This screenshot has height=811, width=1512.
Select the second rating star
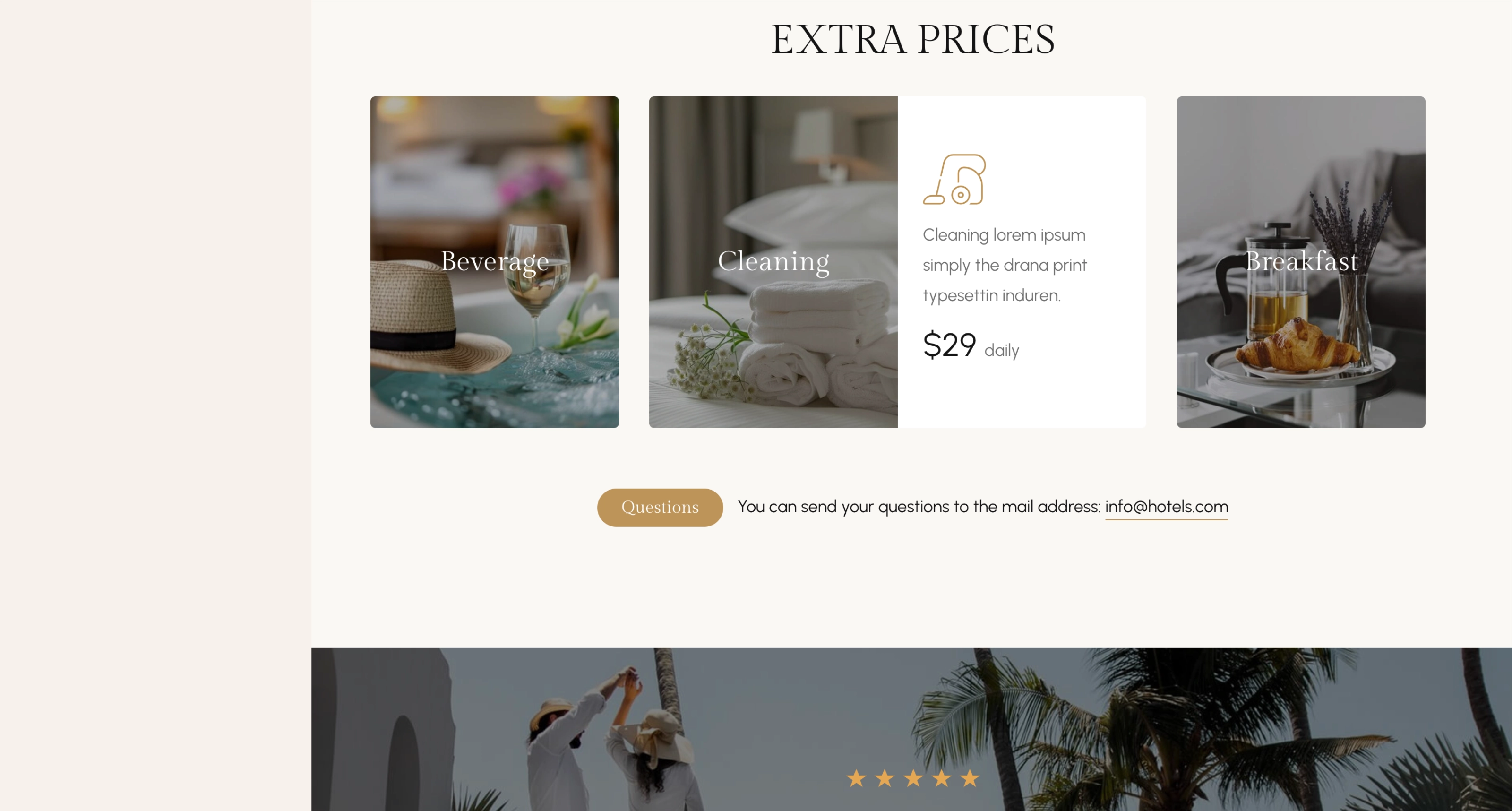point(885,778)
